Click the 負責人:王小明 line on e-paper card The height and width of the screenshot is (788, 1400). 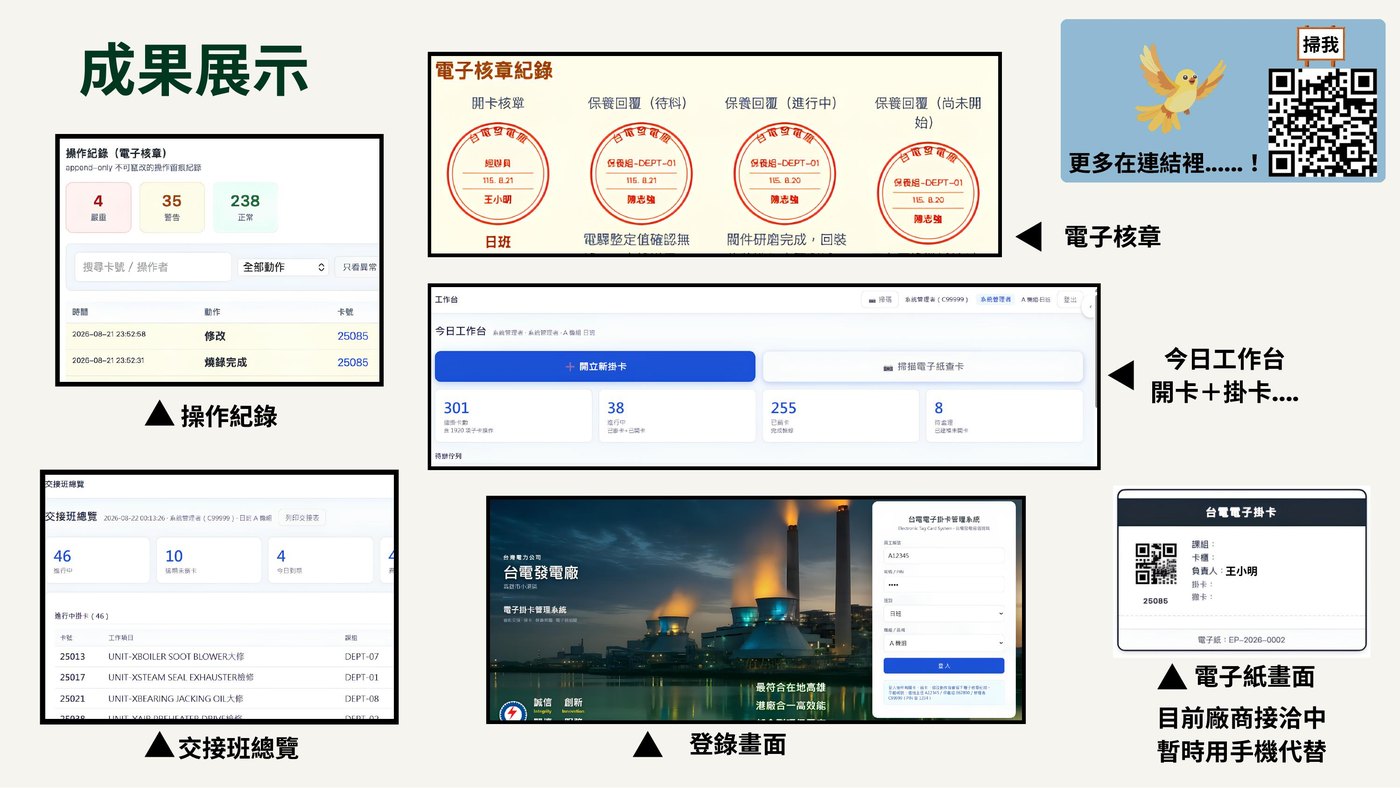pos(1224,571)
